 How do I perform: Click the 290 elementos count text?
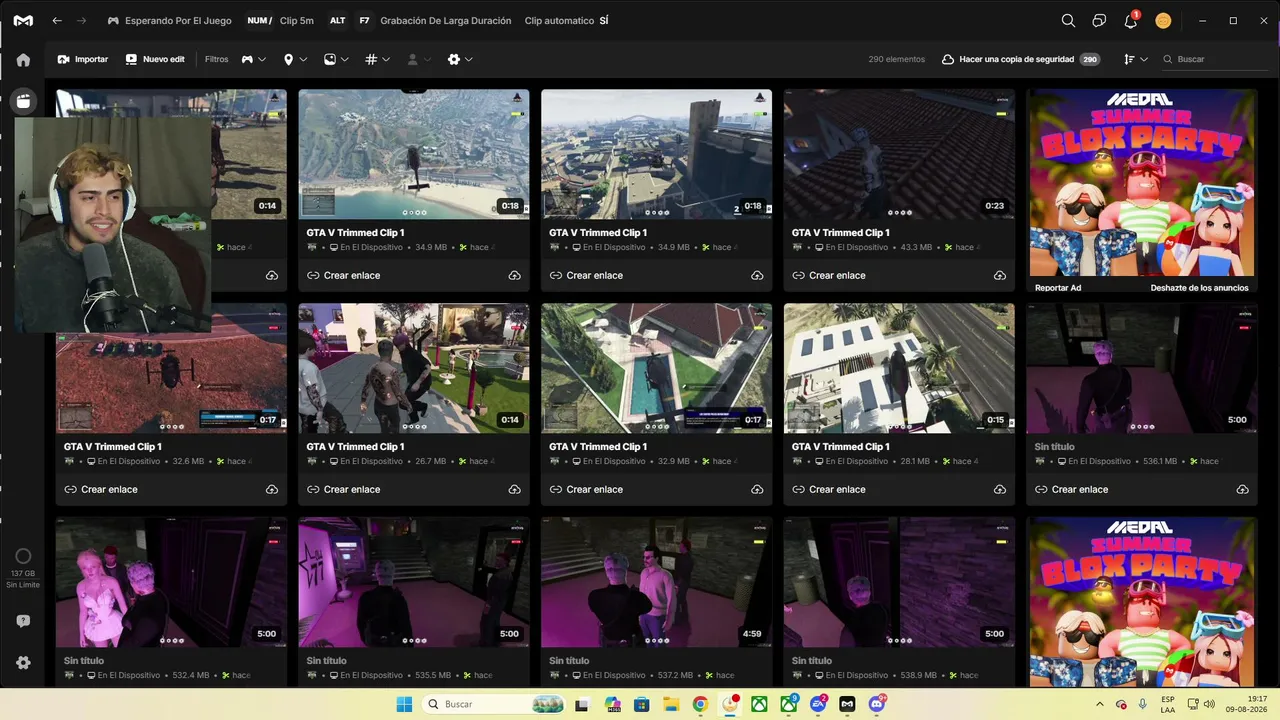(897, 60)
